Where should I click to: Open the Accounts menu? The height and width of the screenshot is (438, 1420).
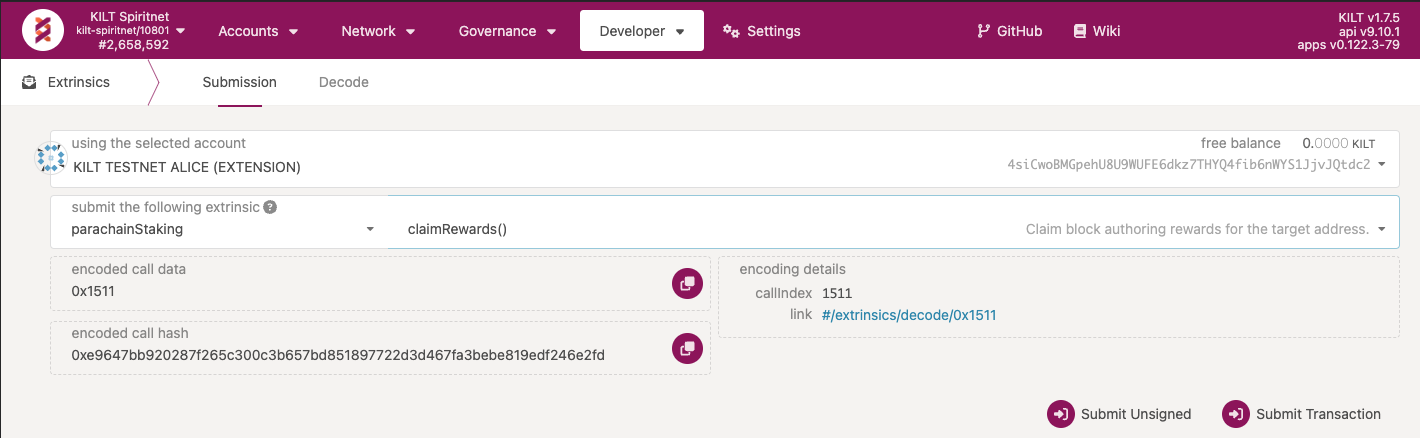tap(258, 31)
